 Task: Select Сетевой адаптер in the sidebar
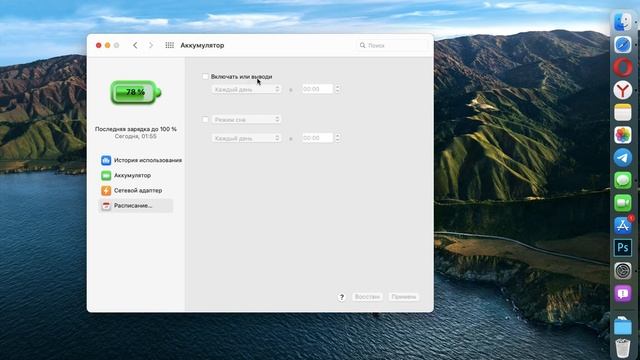pyautogui.click(x=138, y=191)
